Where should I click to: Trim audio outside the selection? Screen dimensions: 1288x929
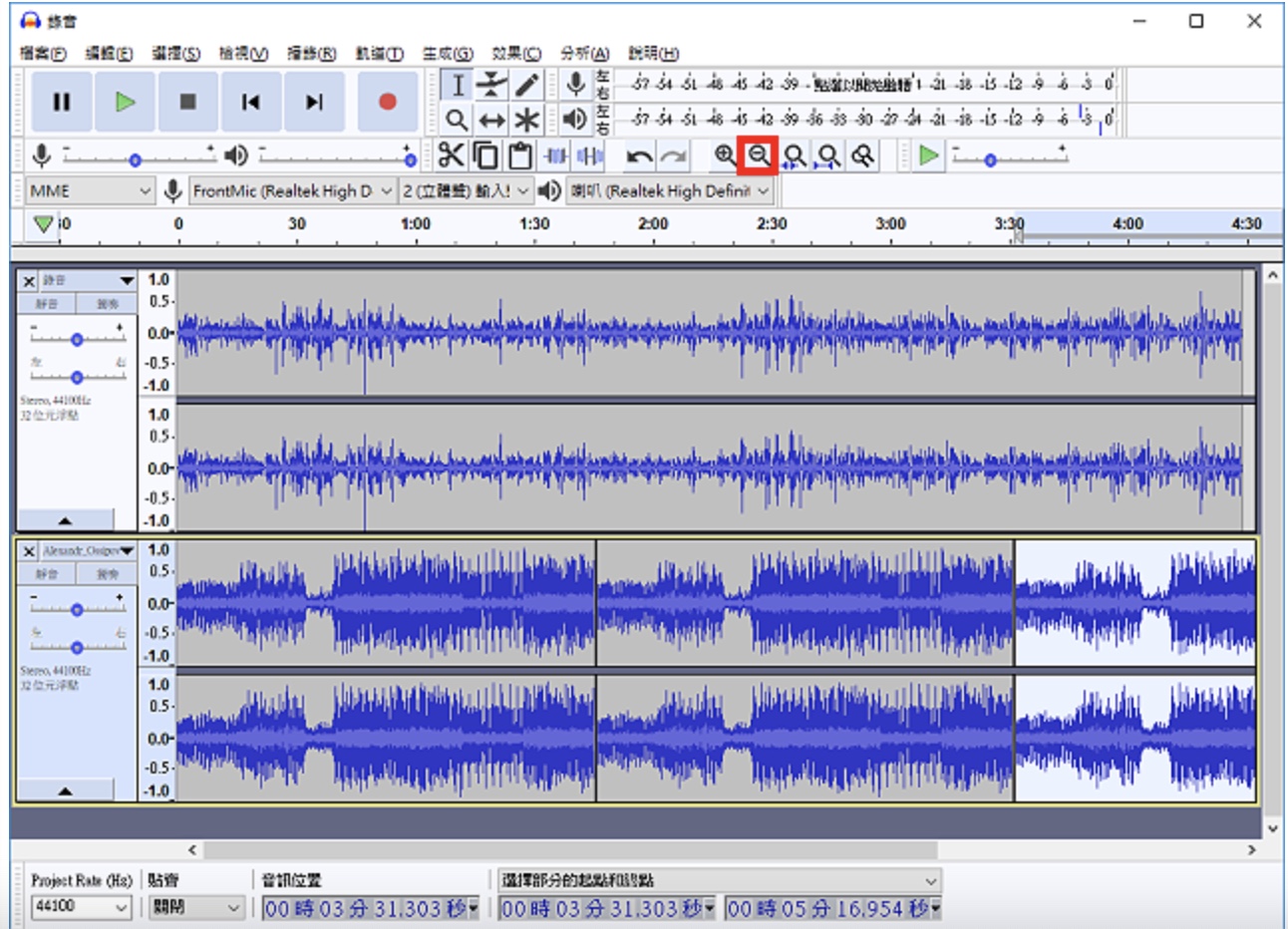555,155
